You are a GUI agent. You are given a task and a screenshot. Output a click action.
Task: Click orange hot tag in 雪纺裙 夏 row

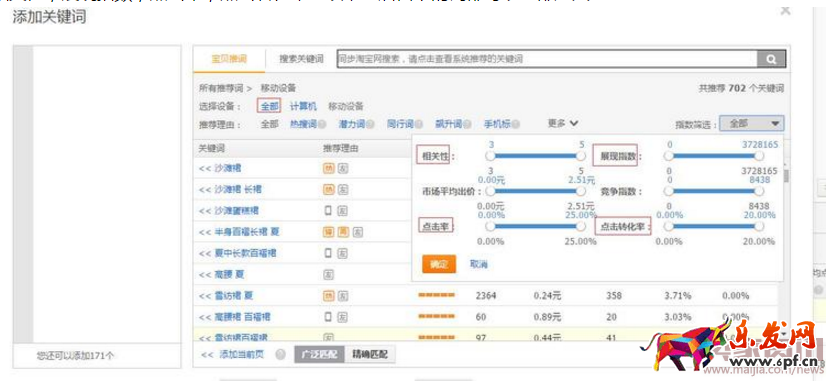[328, 295]
